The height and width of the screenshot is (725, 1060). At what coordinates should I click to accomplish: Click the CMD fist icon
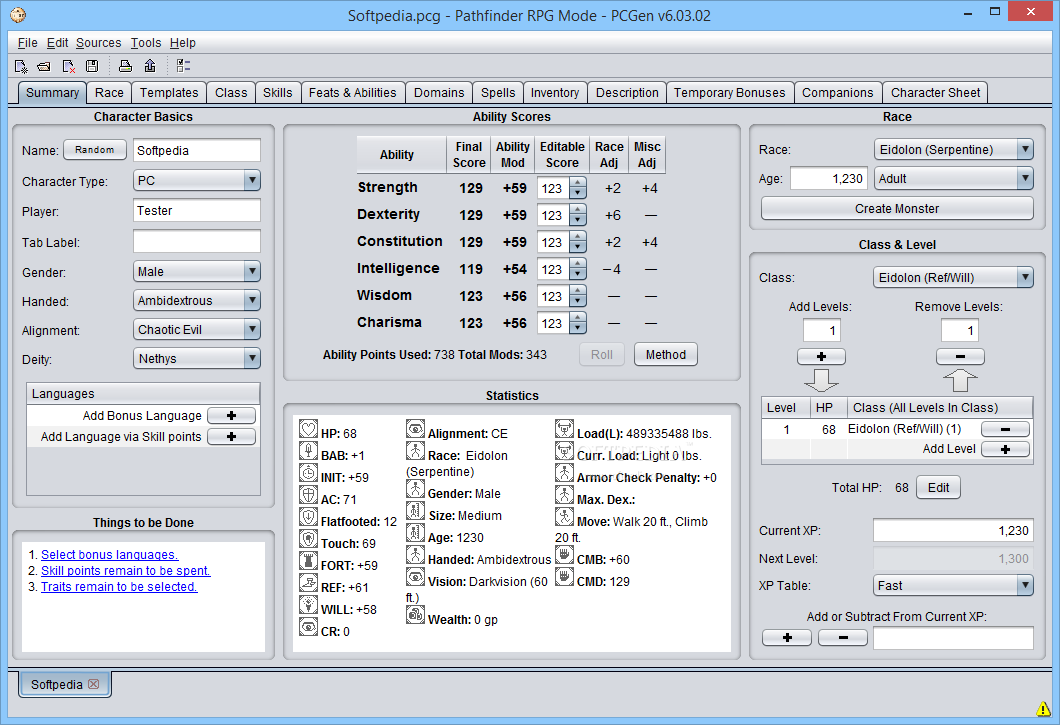[564, 577]
